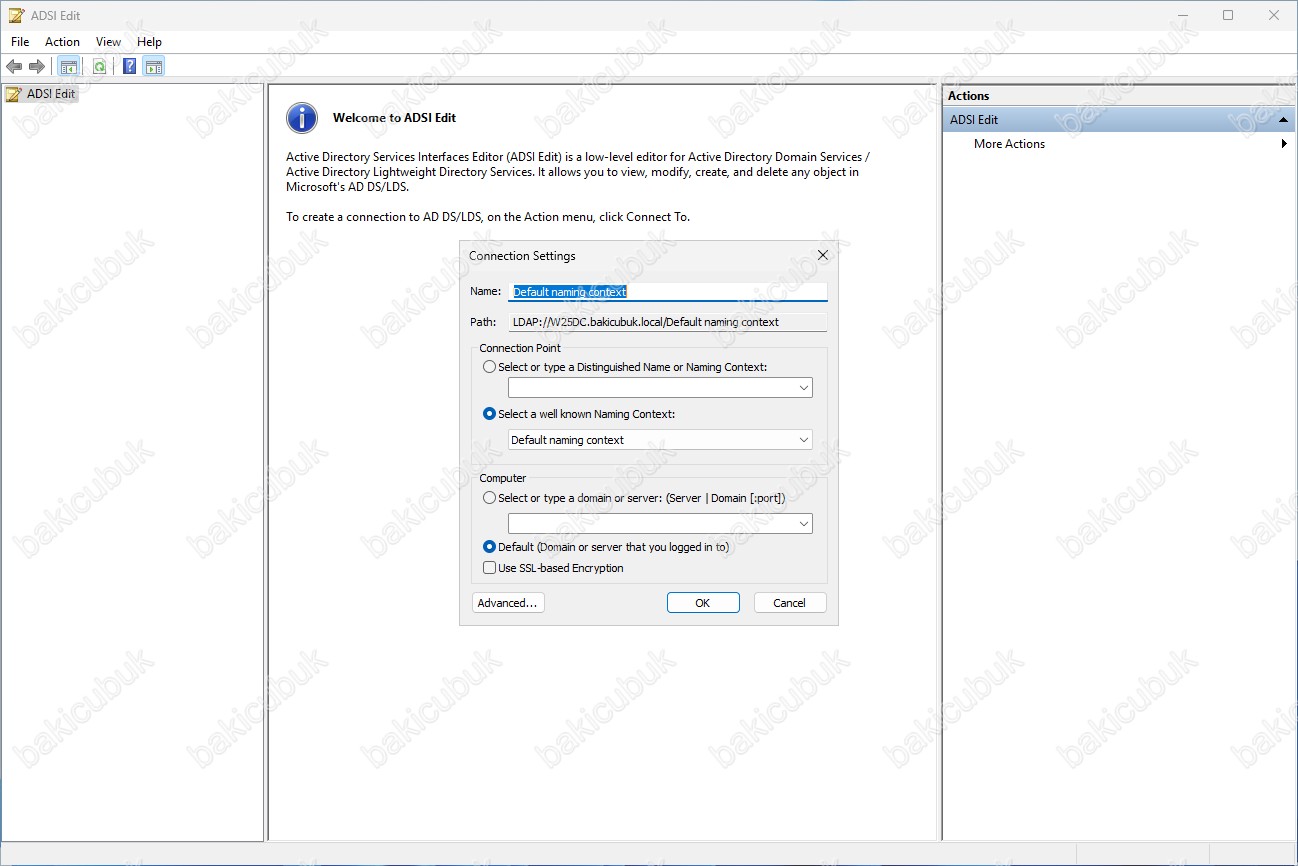The width and height of the screenshot is (1298, 866).
Task: Close the Connection Settings dialog with X
Action: pyautogui.click(x=823, y=255)
